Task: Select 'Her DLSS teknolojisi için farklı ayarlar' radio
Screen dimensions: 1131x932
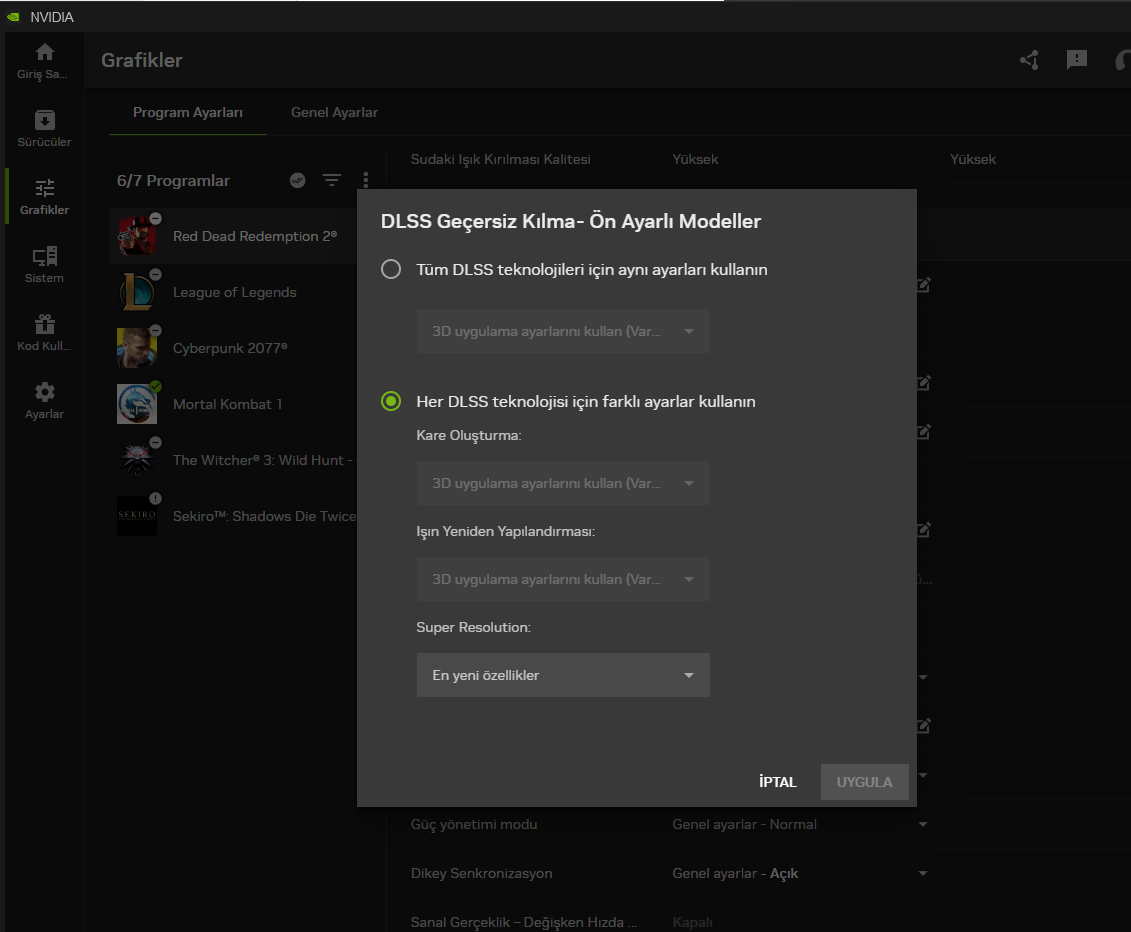Action: click(391, 401)
